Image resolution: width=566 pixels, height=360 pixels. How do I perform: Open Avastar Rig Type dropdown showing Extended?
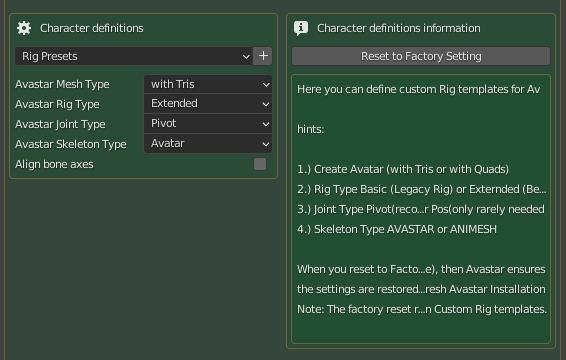[x=208, y=104]
